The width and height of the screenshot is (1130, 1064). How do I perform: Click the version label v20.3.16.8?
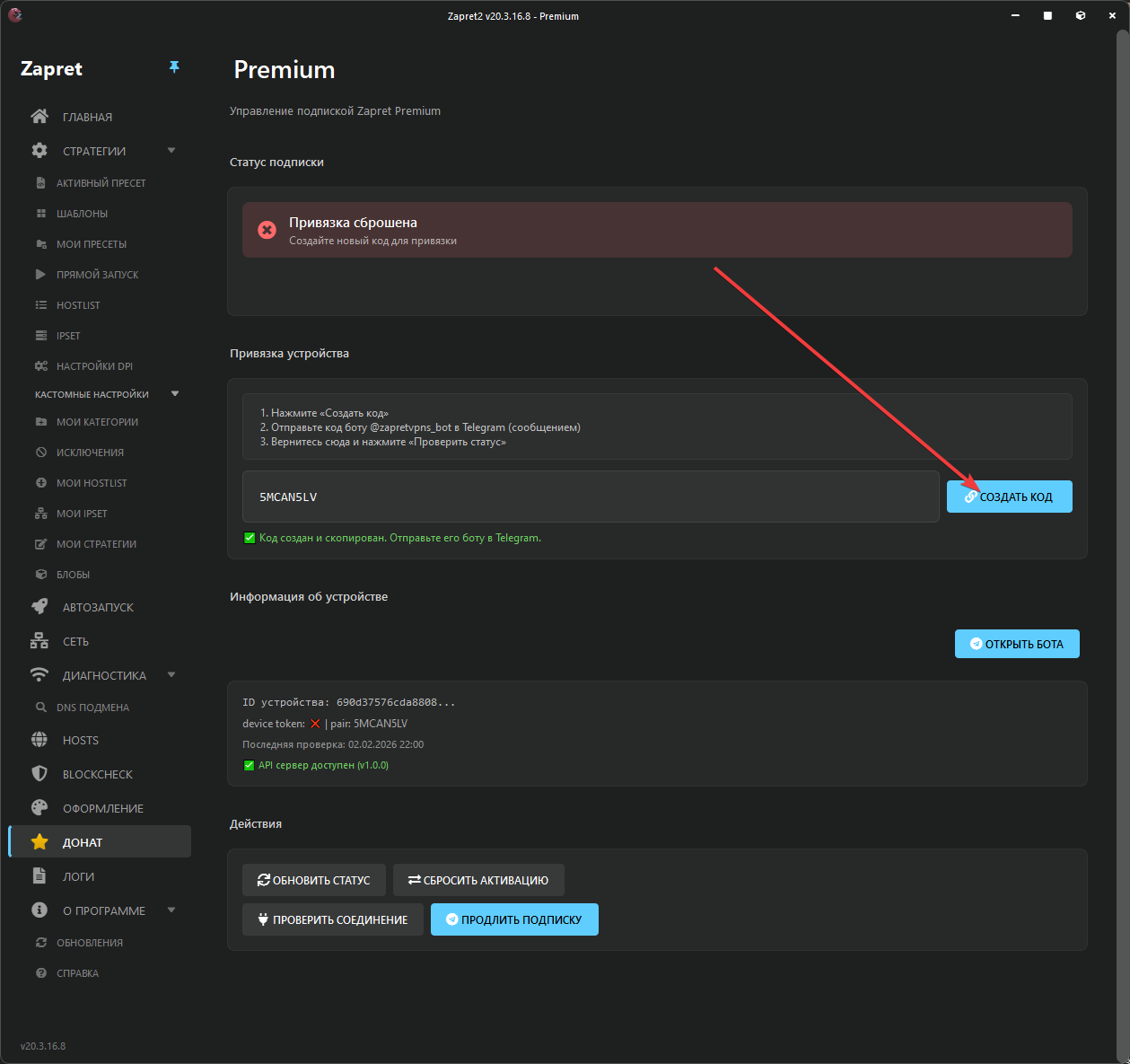pyautogui.click(x=43, y=1046)
